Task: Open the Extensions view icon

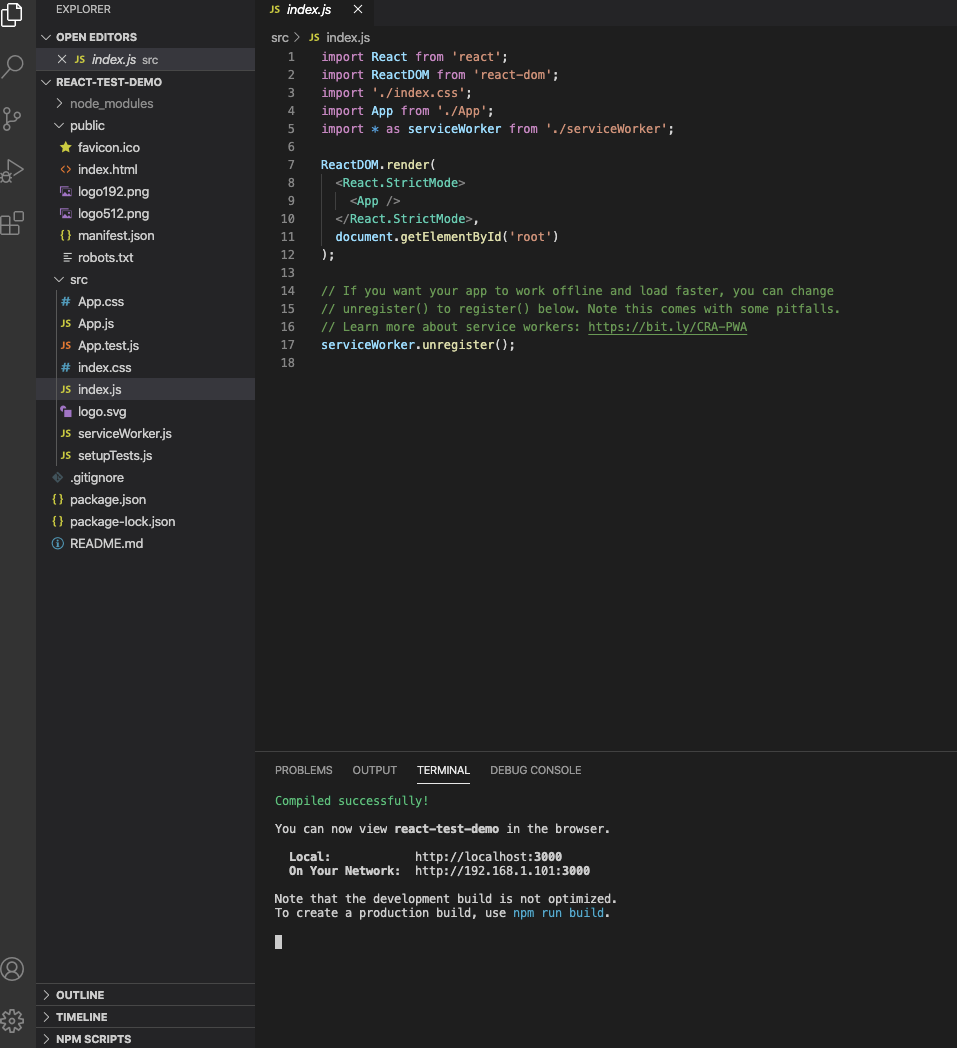Action: (12, 223)
